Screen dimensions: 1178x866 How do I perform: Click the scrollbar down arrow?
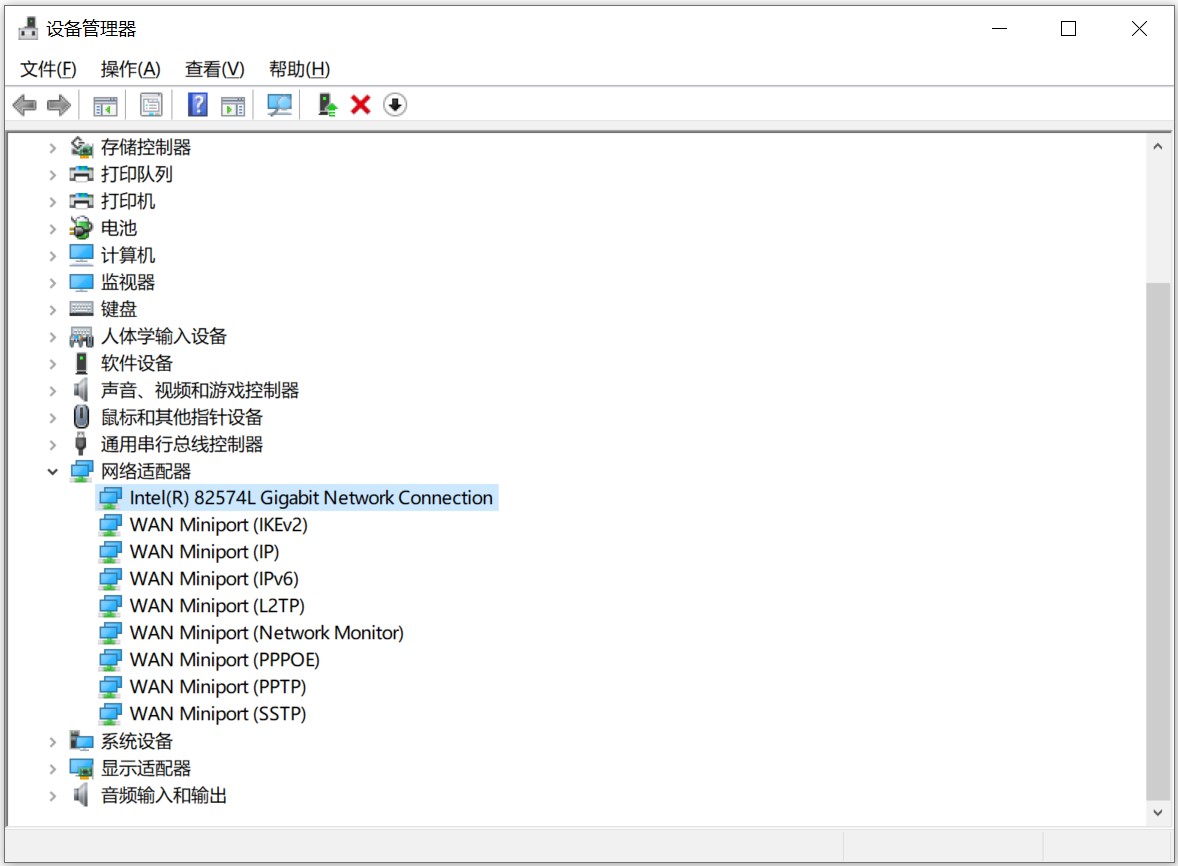(x=1158, y=813)
